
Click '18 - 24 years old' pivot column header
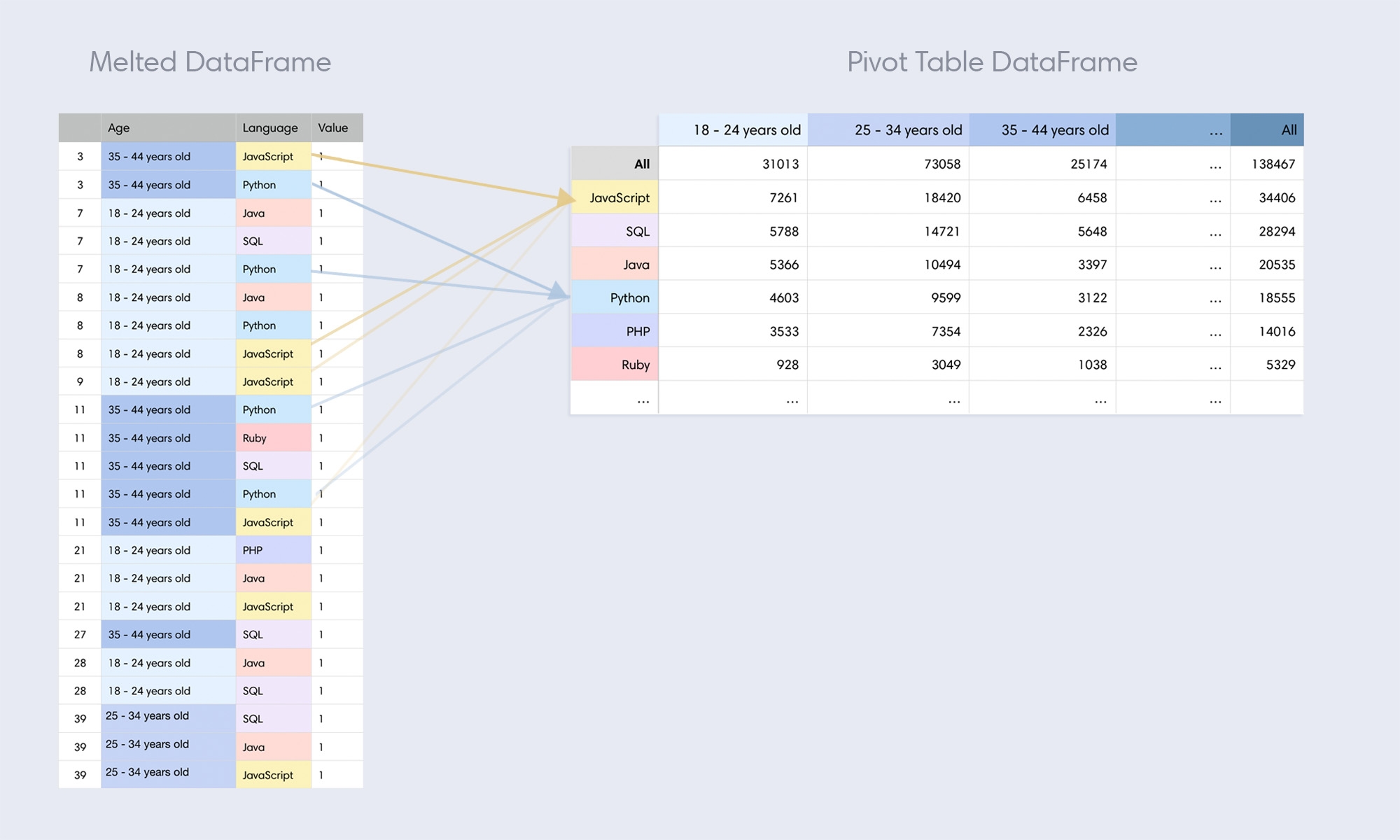(733, 129)
